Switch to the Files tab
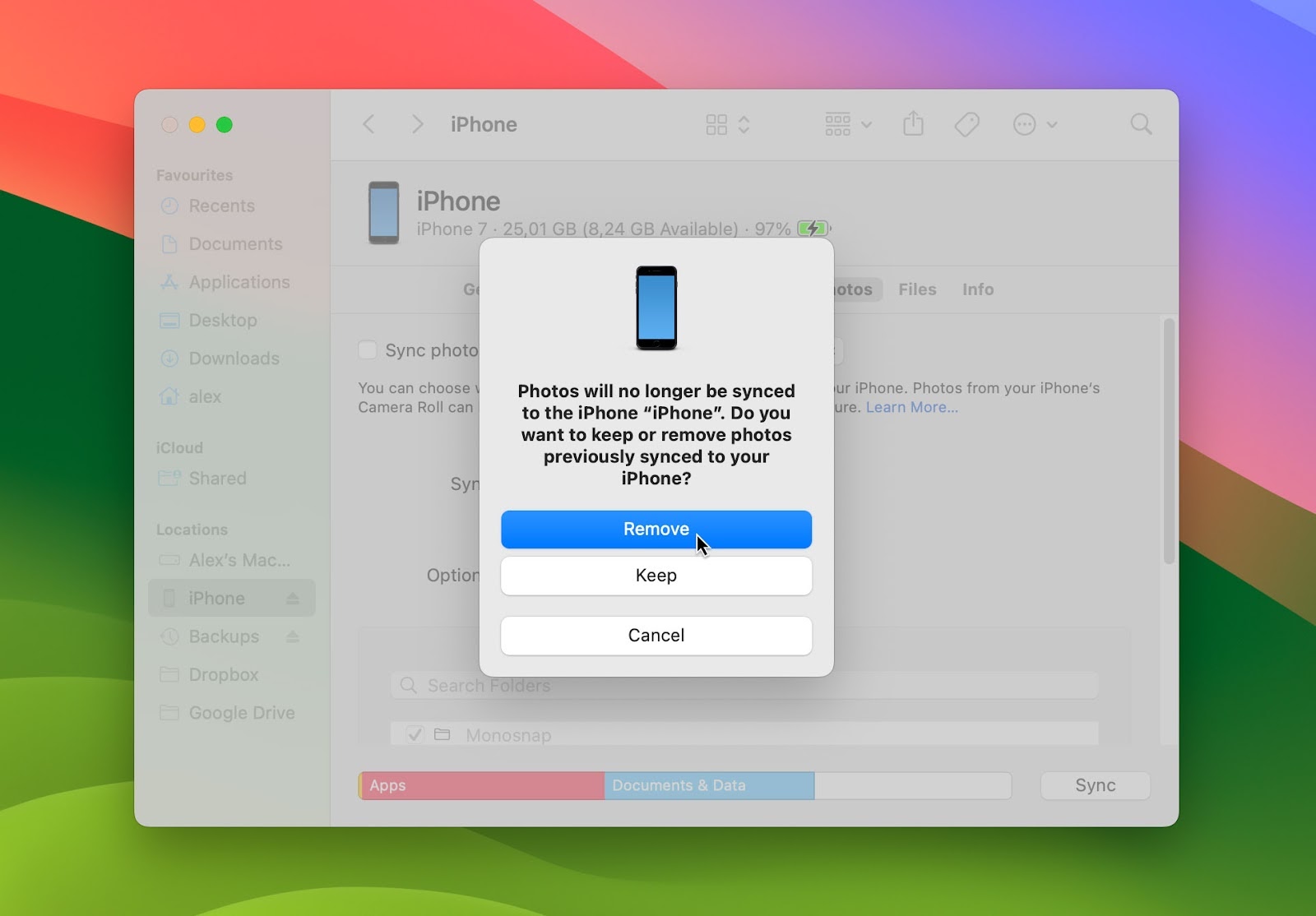This screenshot has width=1316, height=916. pos(917,289)
